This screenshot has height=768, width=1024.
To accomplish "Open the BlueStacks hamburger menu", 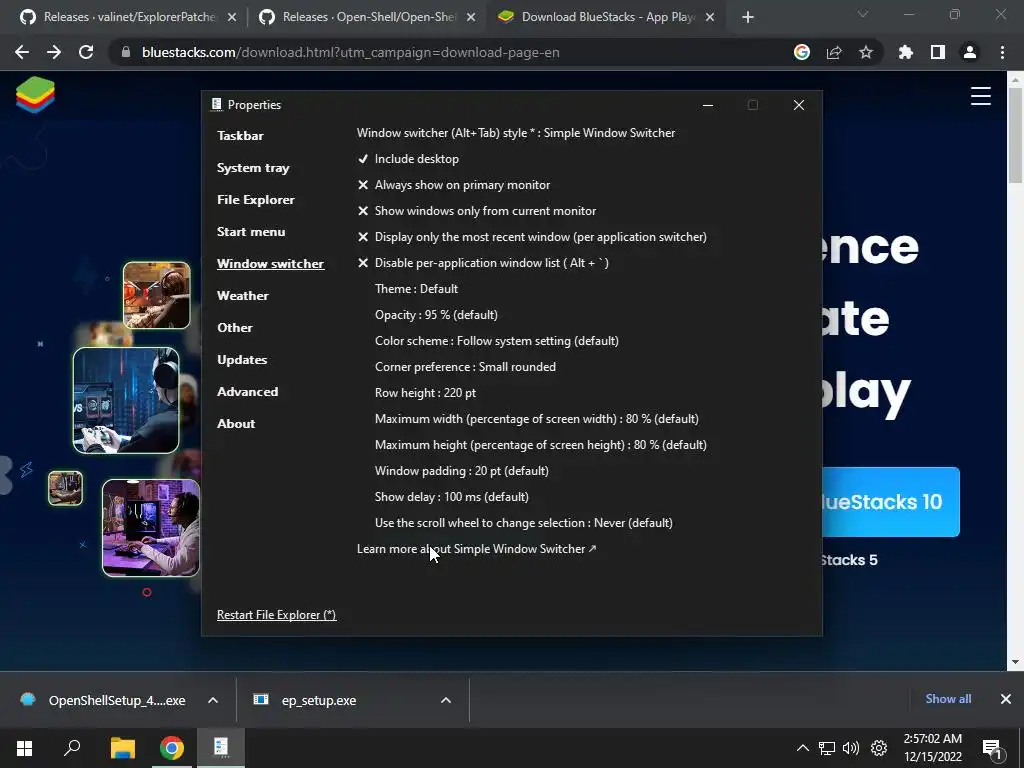I will coord(980,96).
